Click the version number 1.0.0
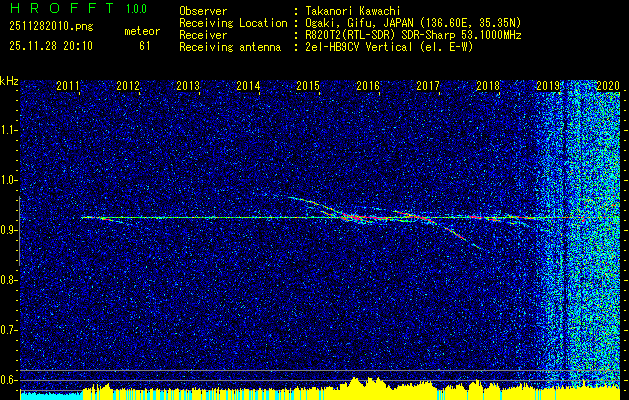The height and width of the screenshot is (400, 629). click(x=136, y=9)
